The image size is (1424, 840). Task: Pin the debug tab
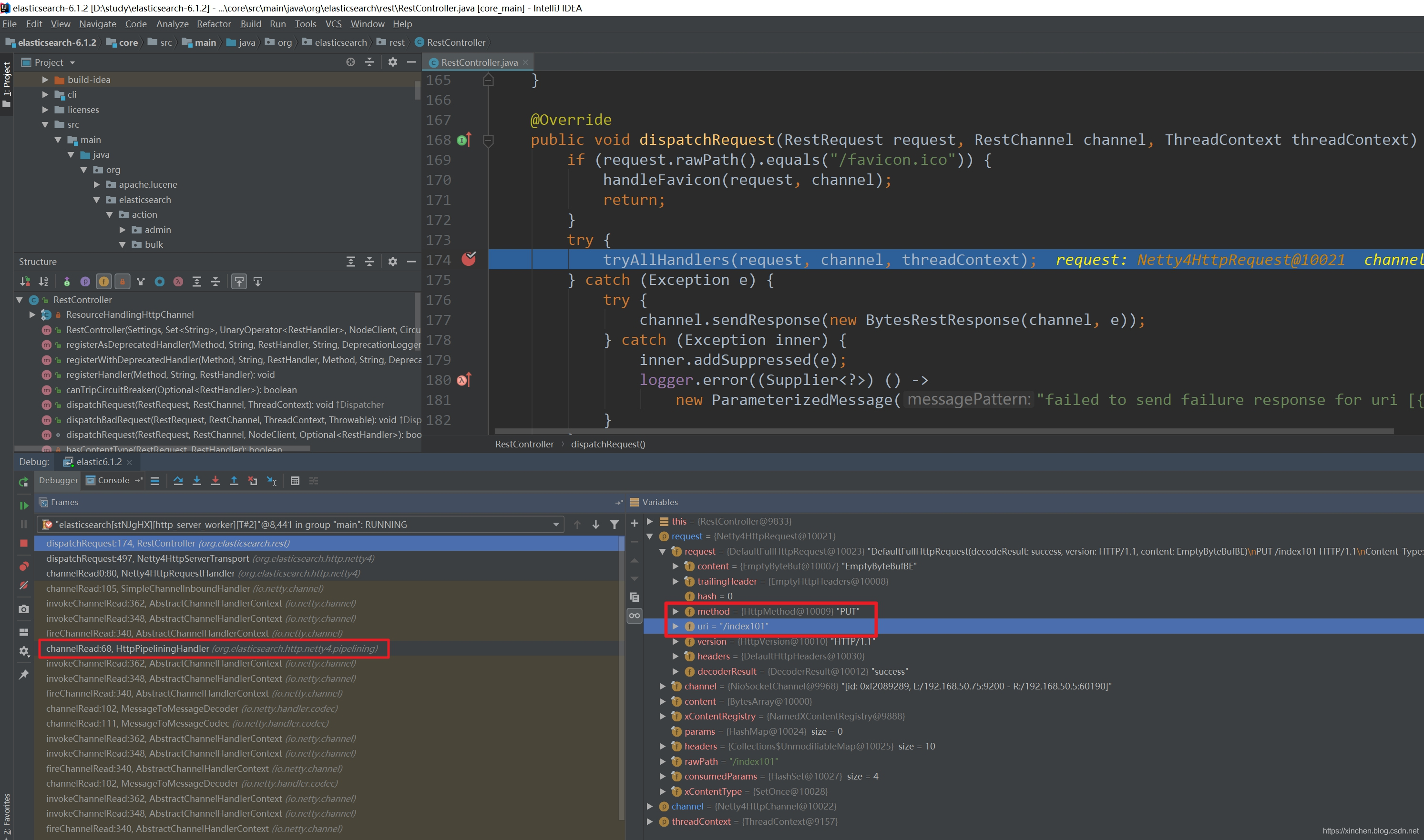click(24, 674)
